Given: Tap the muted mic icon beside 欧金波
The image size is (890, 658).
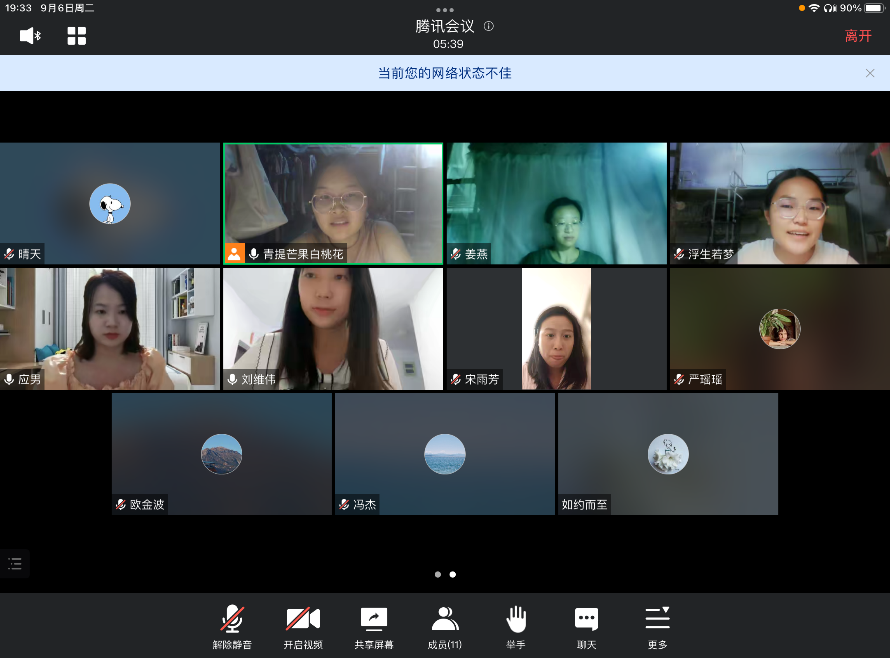Looking at the screenshot, I should click(121, 504).
